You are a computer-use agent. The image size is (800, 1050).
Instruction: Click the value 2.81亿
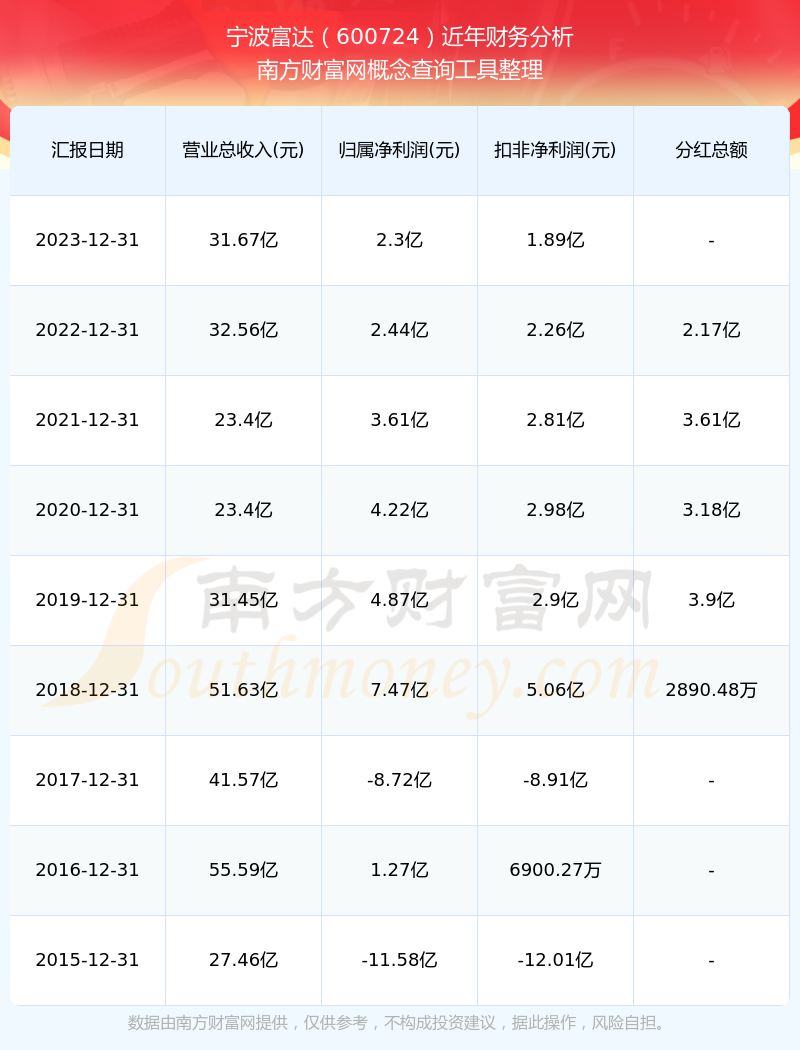(556, 420)
